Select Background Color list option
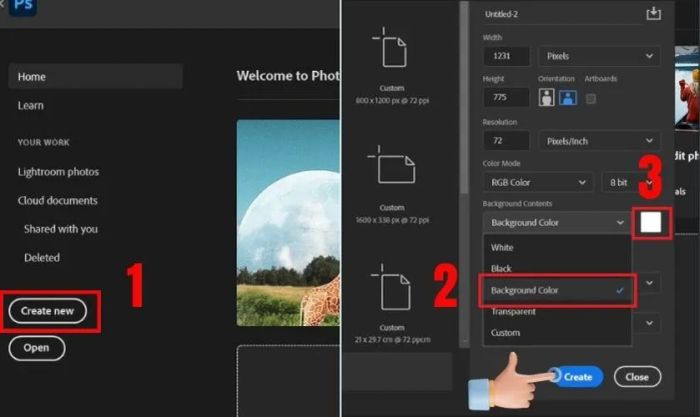 click(x=557, y=290)
